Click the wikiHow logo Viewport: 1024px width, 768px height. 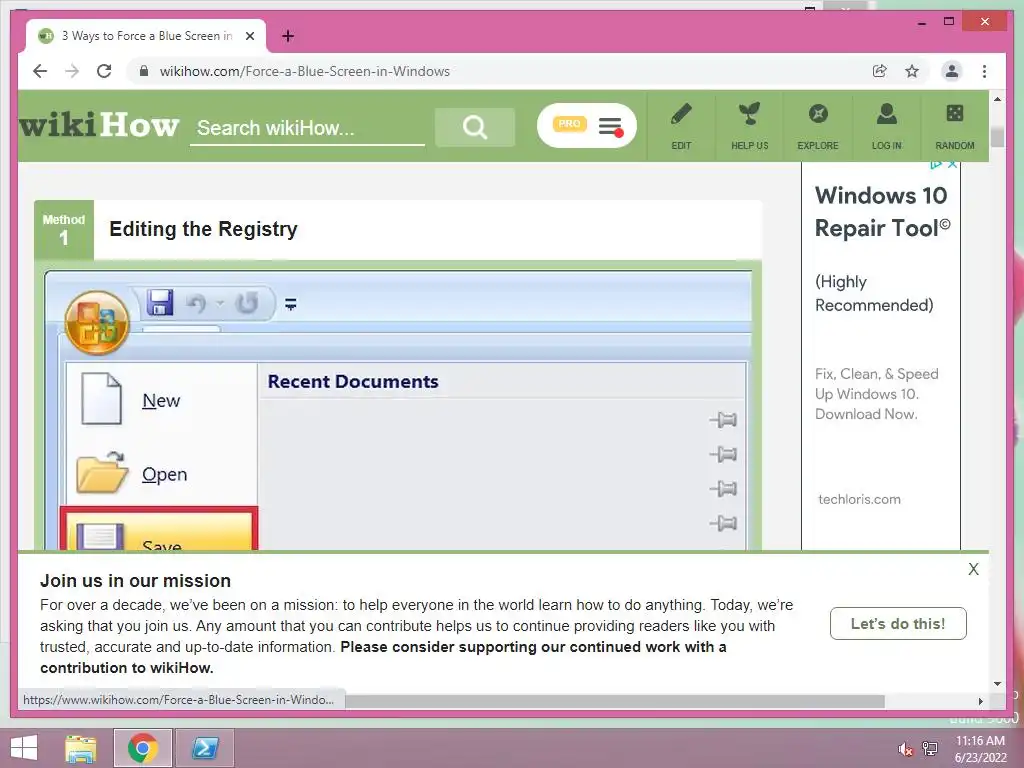[99, 125]
